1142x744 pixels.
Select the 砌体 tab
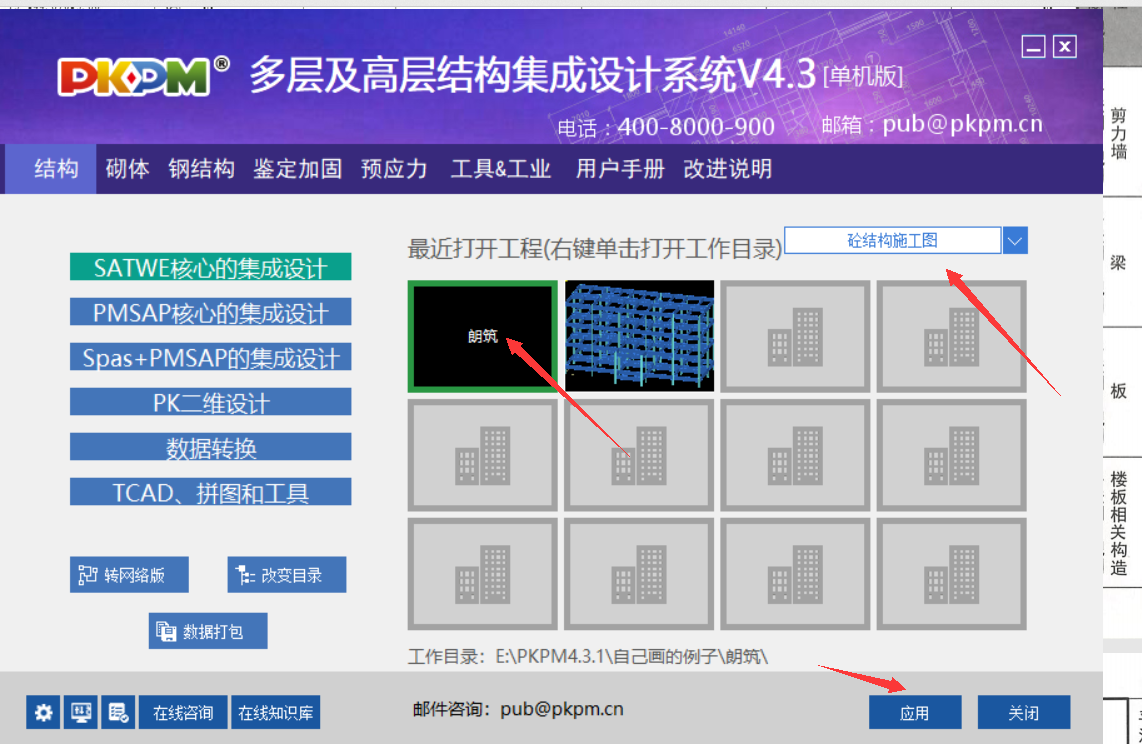coord(127,169)
